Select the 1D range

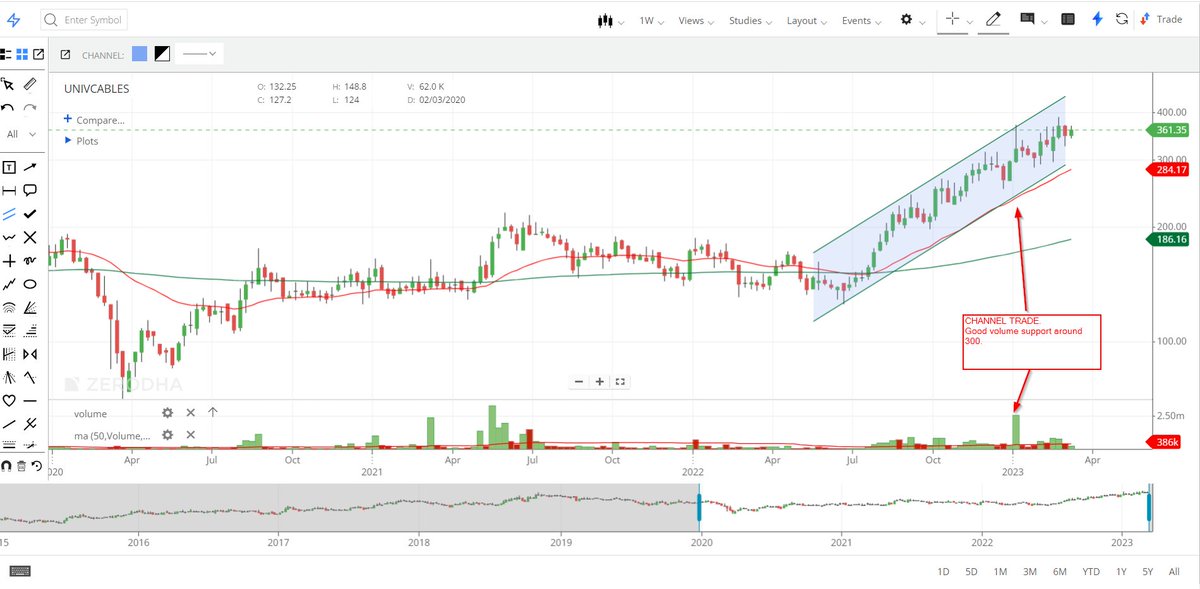tap(943, 571)
